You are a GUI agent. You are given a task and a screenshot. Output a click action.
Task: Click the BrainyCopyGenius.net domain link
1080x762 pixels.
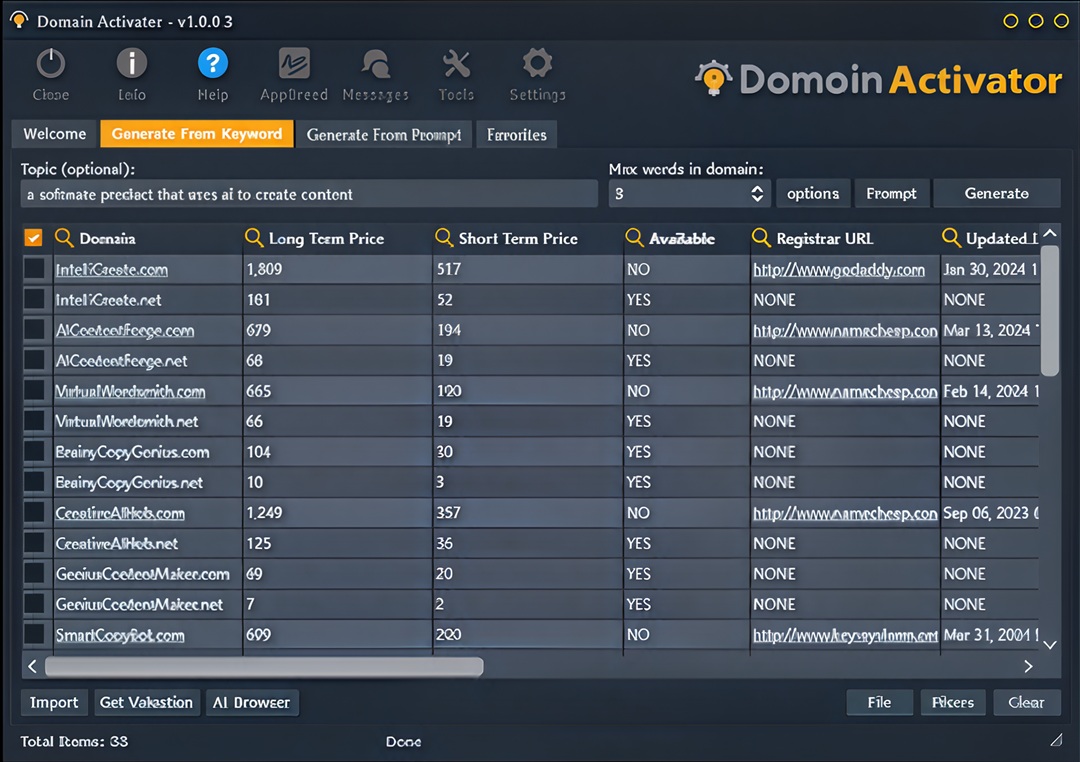[x=129, y=482]
